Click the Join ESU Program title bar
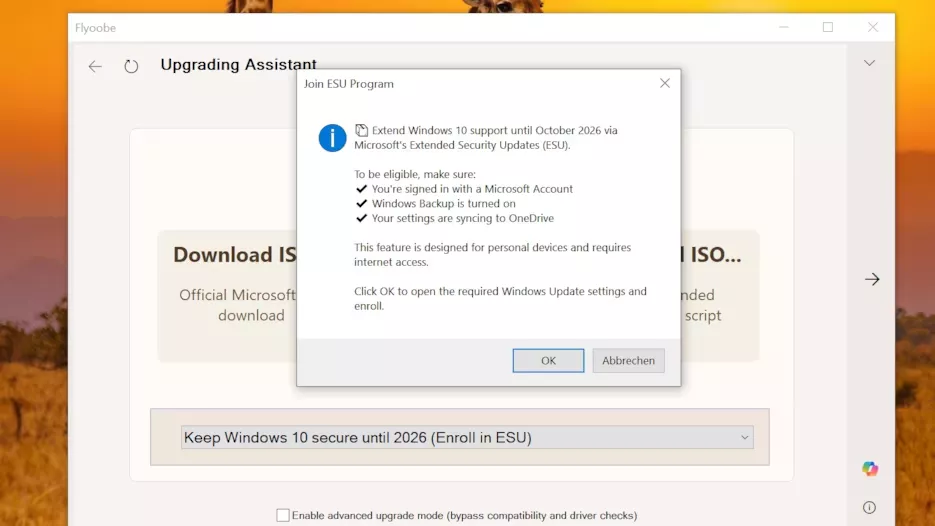The width and height of the screenshot is (935, 526). pos(470,84)
